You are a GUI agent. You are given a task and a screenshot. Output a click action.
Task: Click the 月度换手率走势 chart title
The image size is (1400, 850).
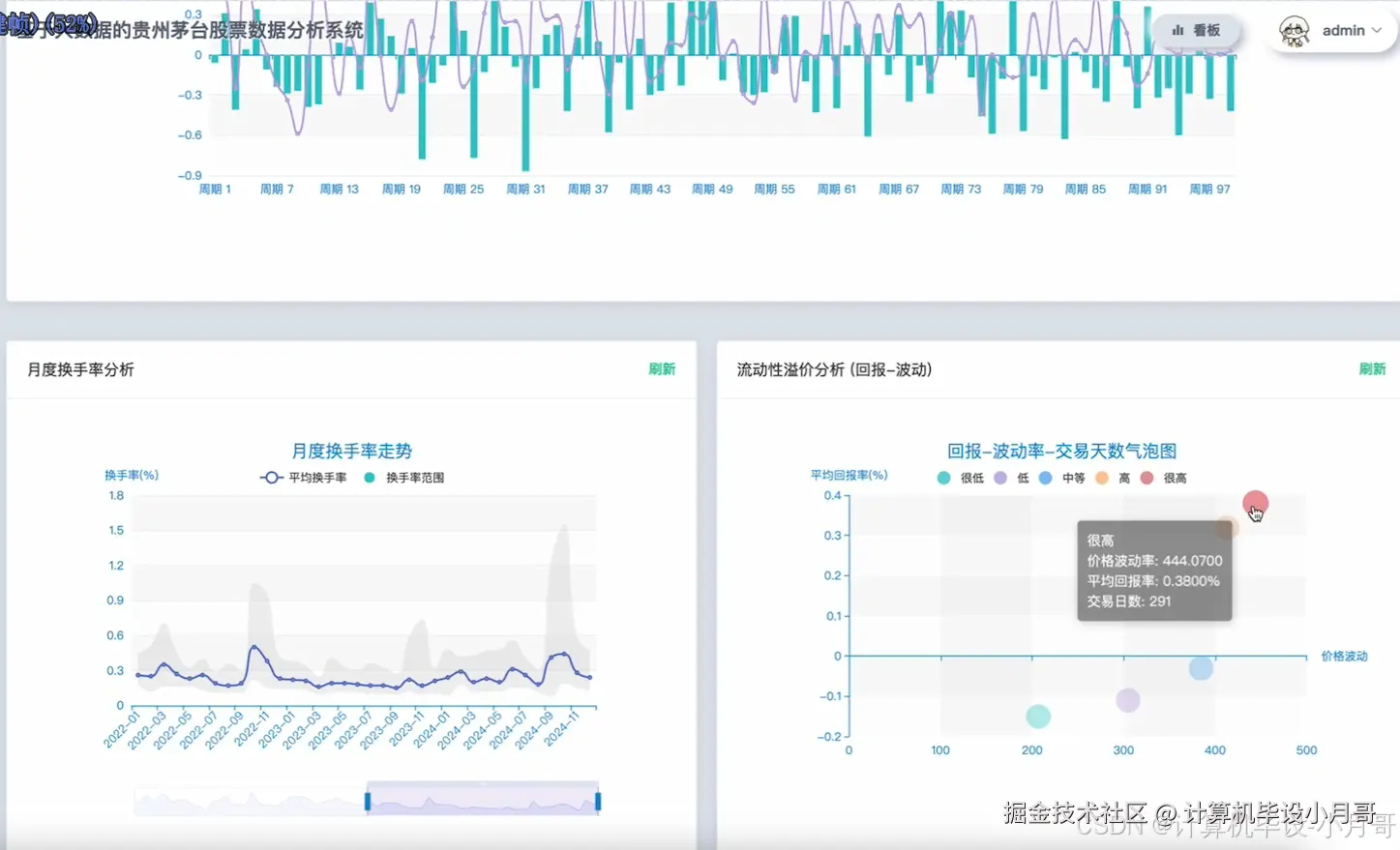pos(352,451)
